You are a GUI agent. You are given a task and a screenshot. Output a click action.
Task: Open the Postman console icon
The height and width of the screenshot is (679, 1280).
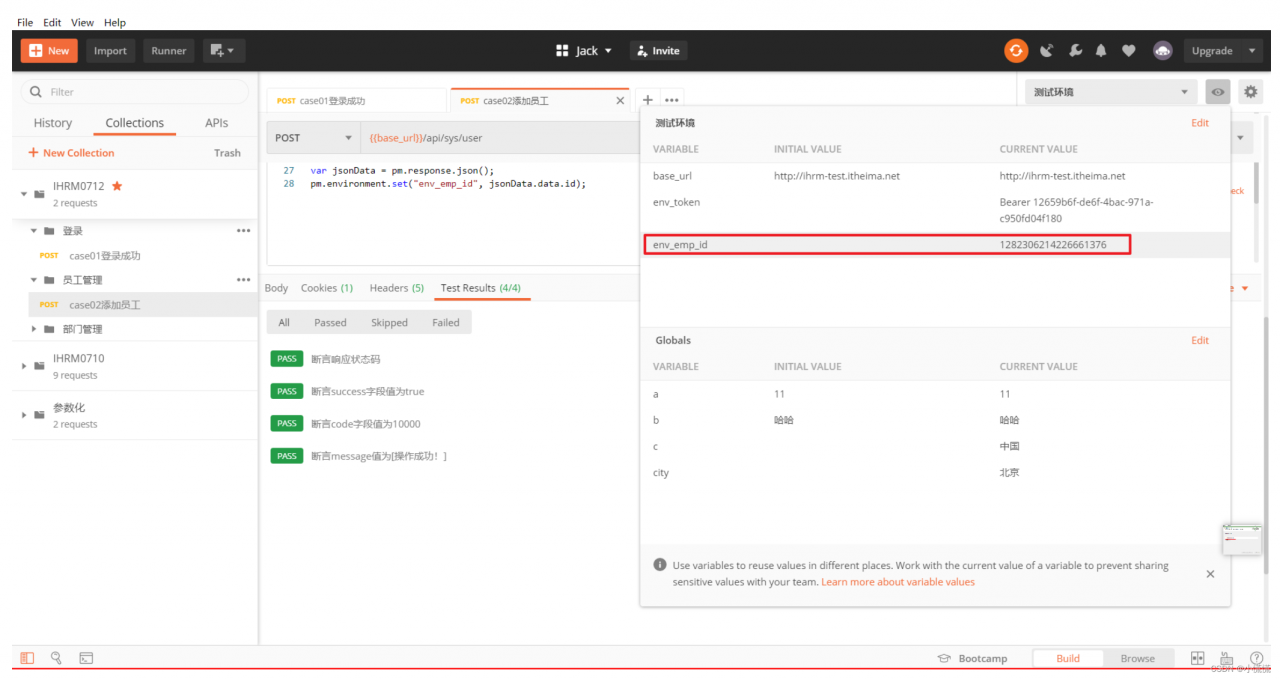86,658
